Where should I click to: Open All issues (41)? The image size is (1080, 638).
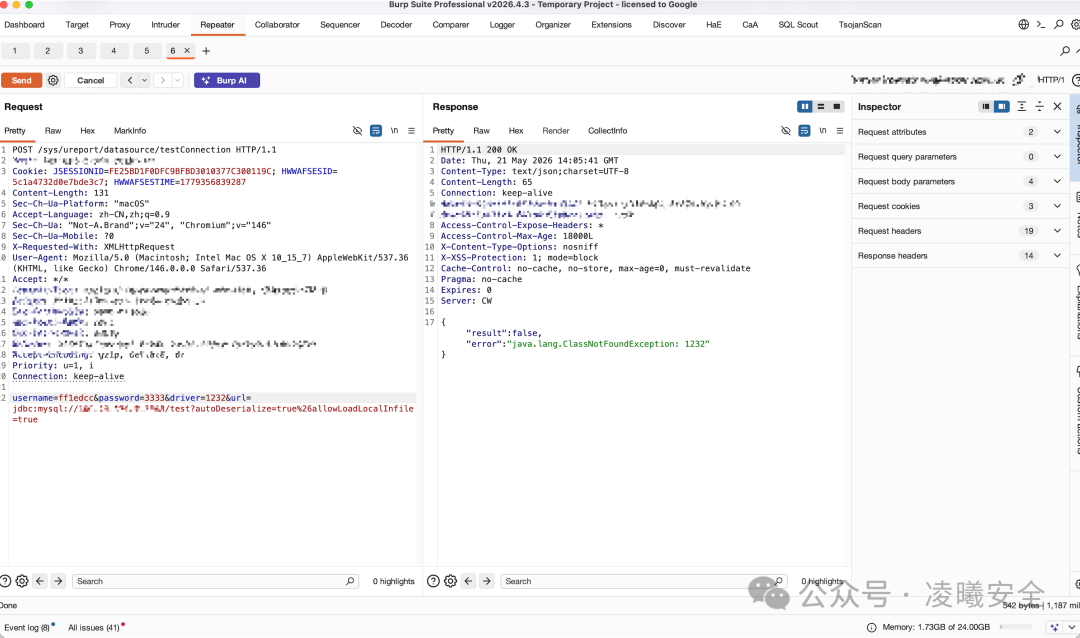tap(94, 627)
